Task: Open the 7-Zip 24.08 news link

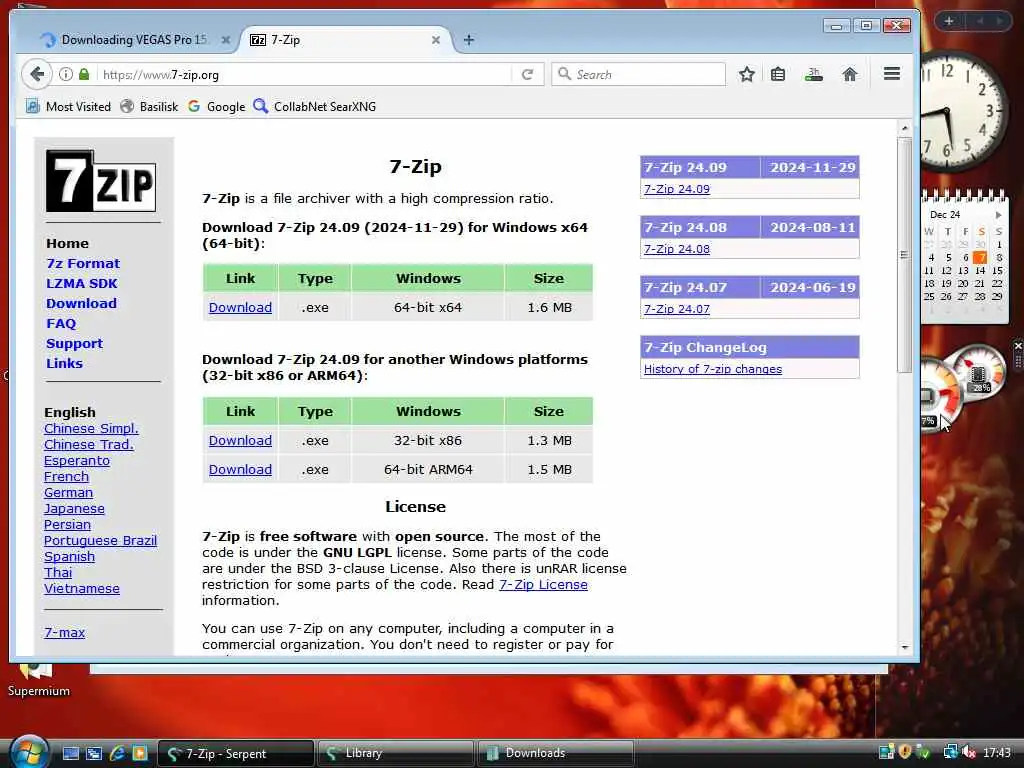Action: point(677,249)
